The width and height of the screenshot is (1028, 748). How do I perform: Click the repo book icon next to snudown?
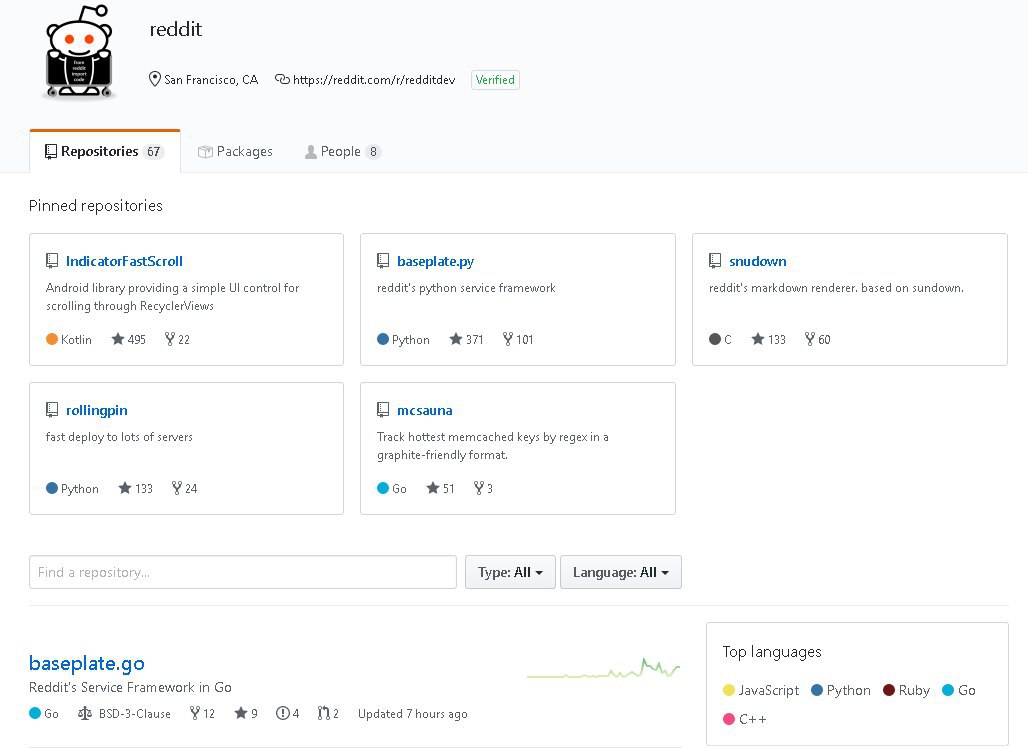pos(715,261)
